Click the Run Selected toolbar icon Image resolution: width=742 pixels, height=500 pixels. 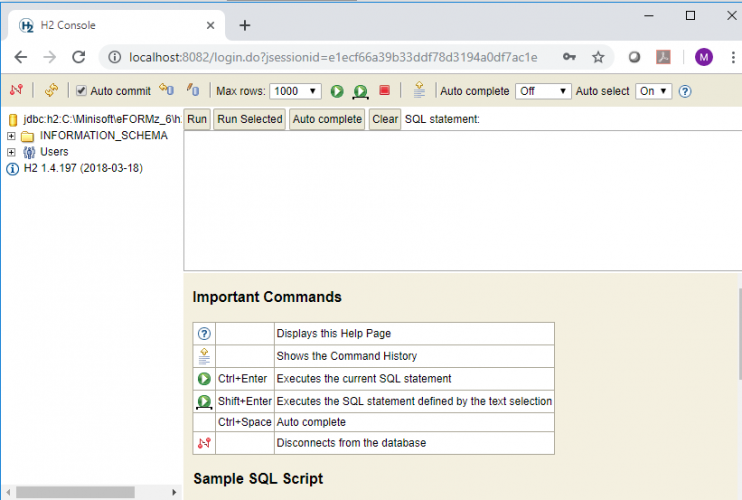pyautogui.click(x=360, y=92)
